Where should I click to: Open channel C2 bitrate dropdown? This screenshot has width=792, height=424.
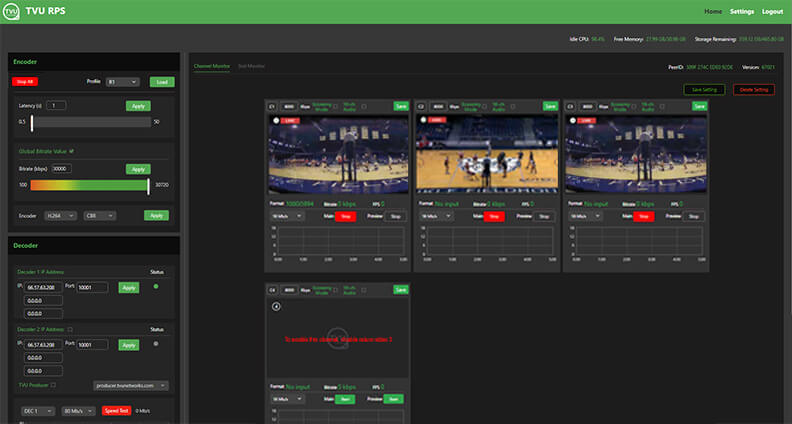click(436, 216)
